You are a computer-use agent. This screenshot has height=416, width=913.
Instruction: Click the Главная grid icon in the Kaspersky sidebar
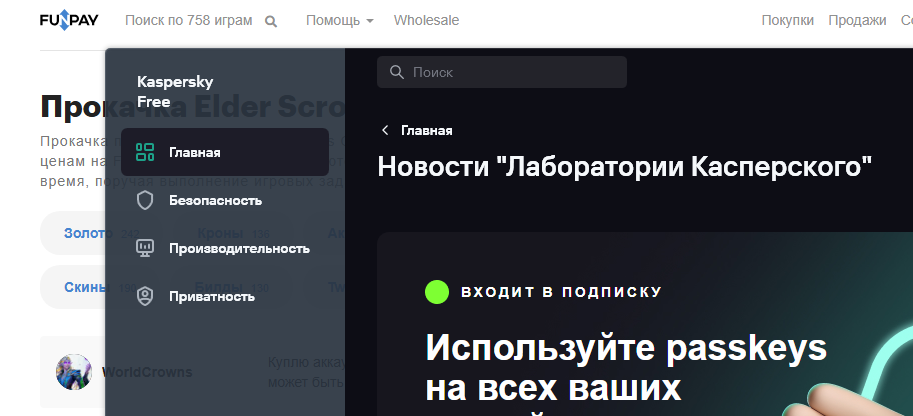coord(144,152)
